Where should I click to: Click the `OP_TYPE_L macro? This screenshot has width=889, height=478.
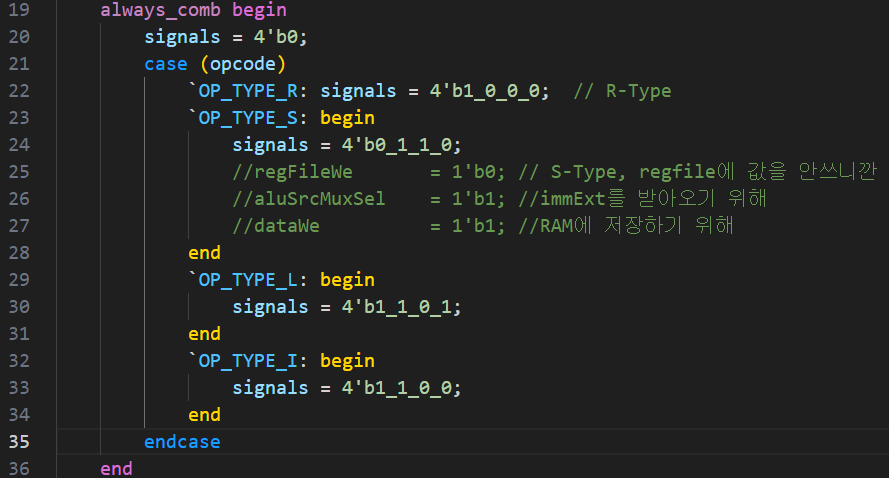[x=243, y=280]
